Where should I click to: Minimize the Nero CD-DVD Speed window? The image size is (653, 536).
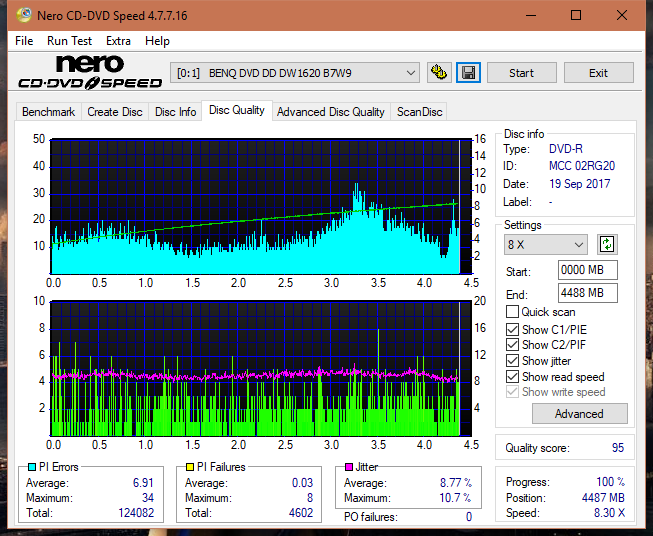point(531,15)
